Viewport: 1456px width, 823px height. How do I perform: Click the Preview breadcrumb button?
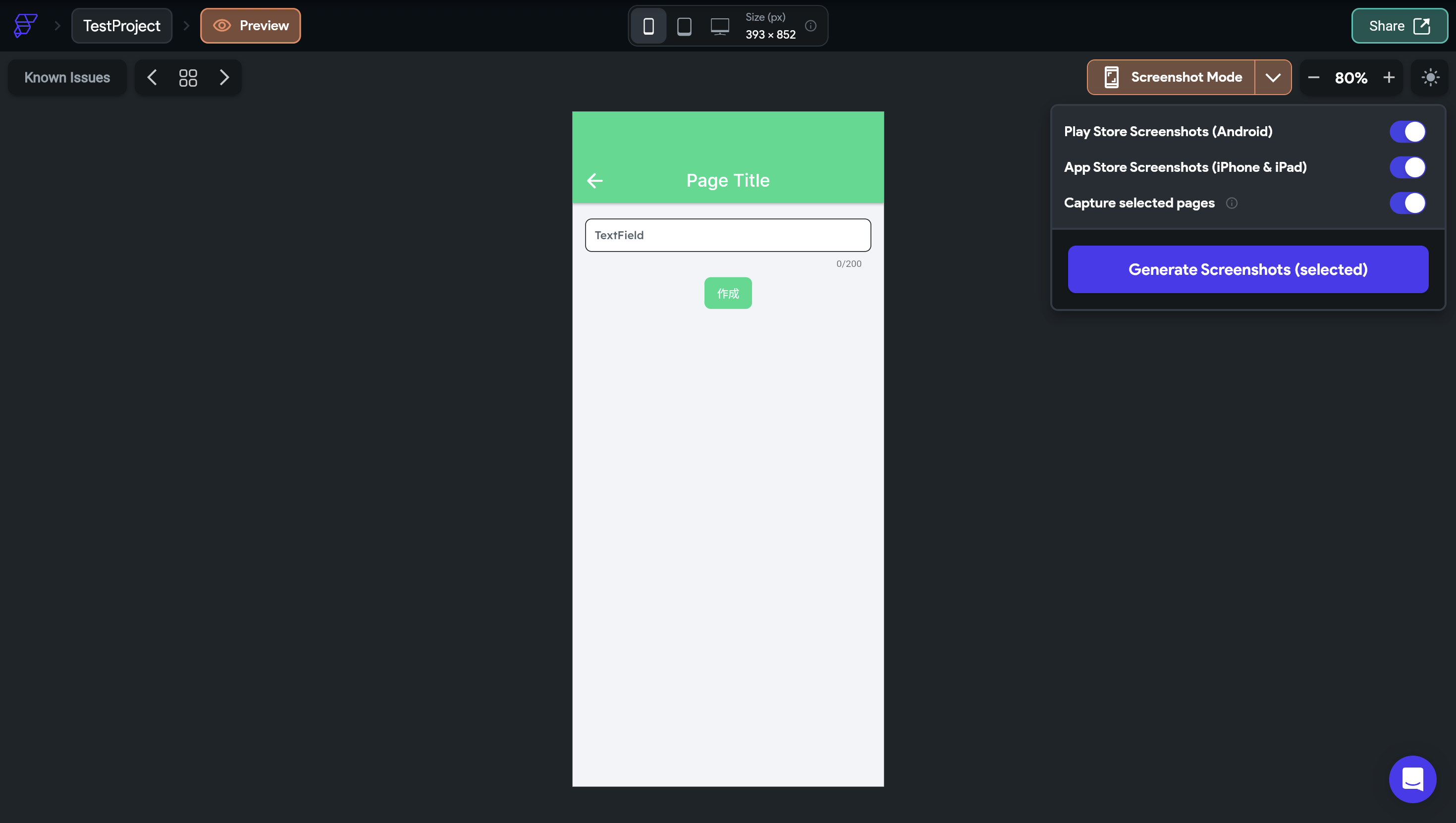coord(251,26)
